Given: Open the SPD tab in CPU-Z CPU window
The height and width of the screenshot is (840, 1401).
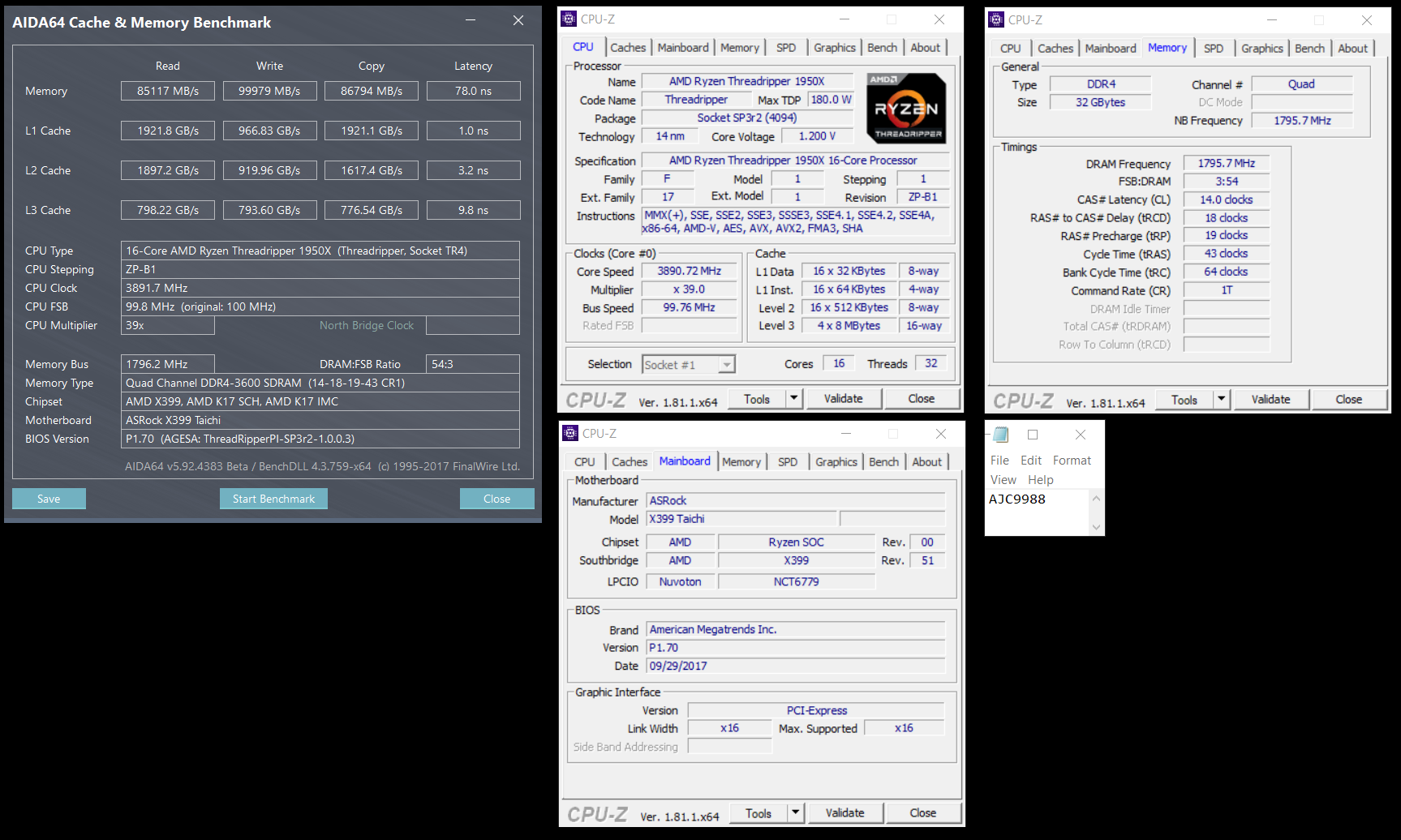Looking at the screenshot, I should [786, 48].
